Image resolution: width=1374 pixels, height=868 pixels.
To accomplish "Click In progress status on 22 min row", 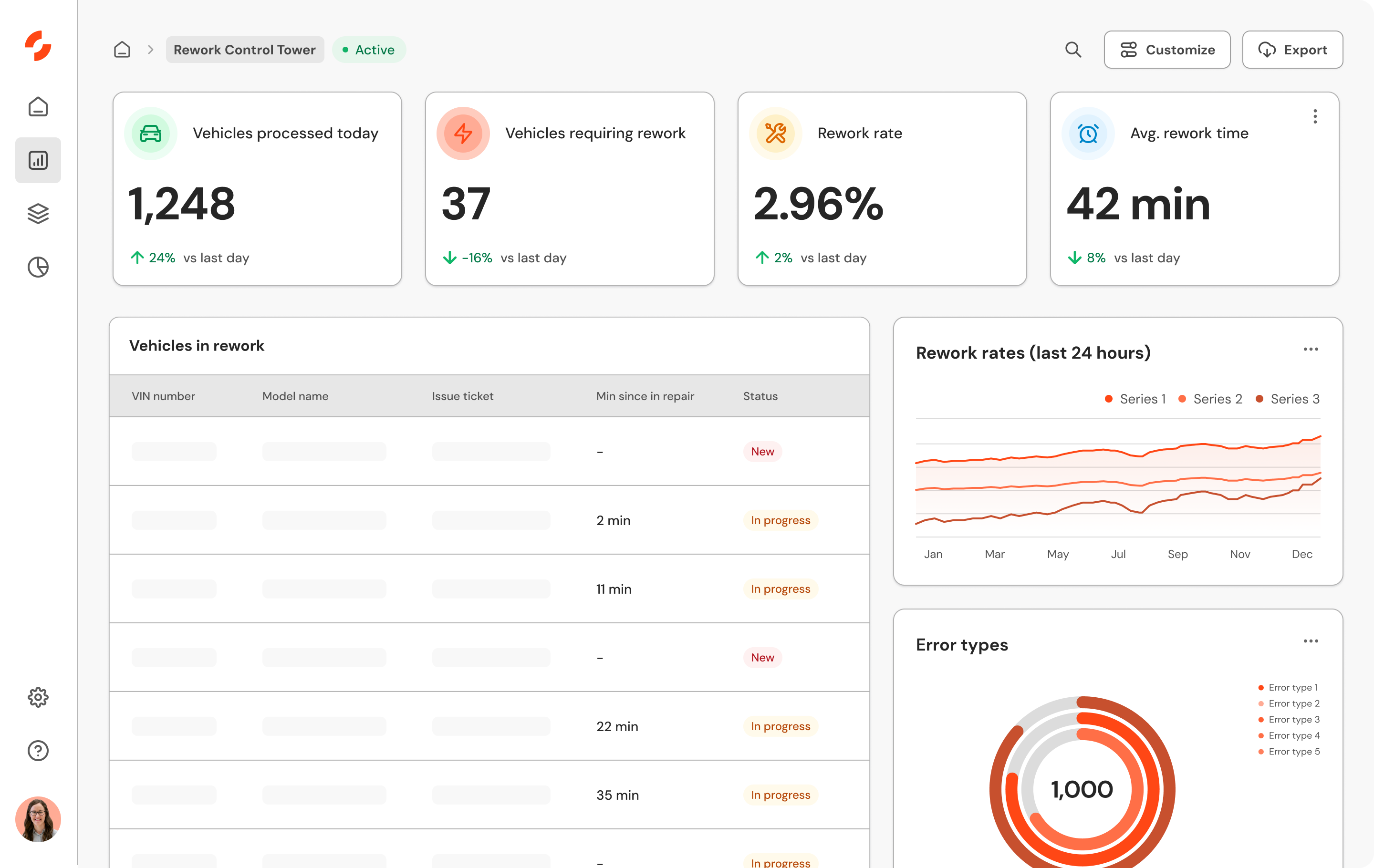I will coord(780,726).
